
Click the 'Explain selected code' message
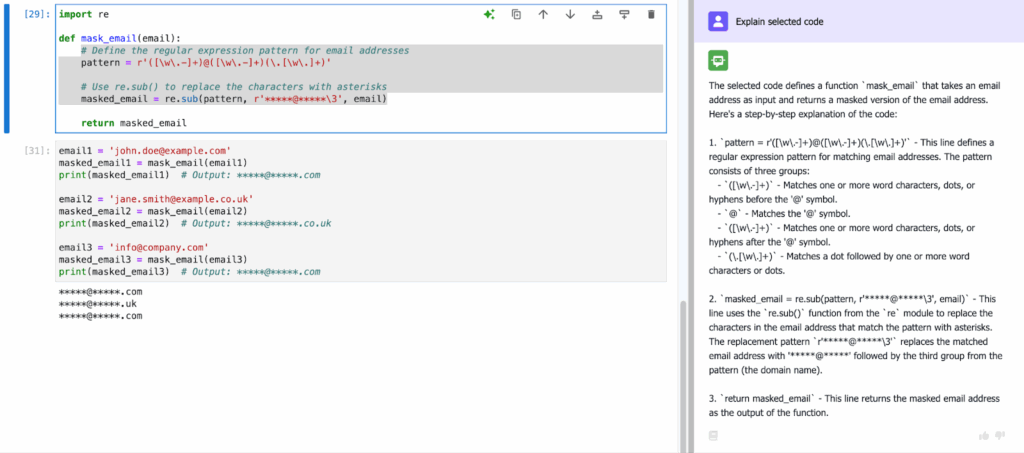click(777, 21)
